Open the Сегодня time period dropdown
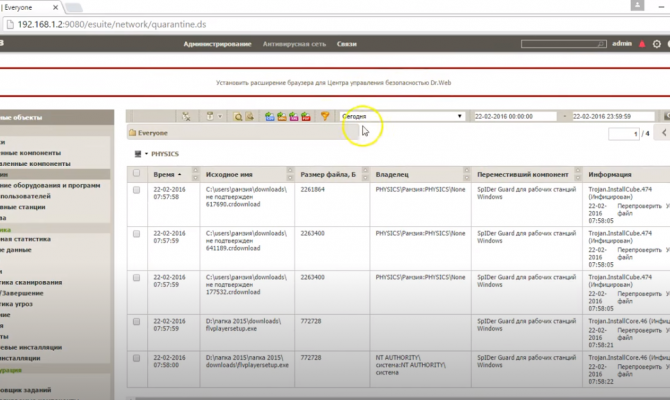The width and height of the screenshot is (670, 400). click(x=402, y=116)
